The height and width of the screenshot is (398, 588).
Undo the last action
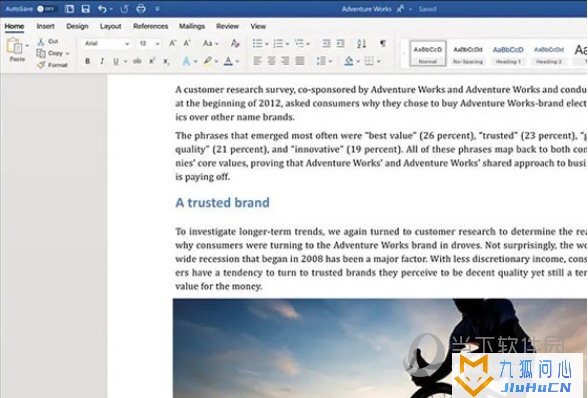coord(102,9)
